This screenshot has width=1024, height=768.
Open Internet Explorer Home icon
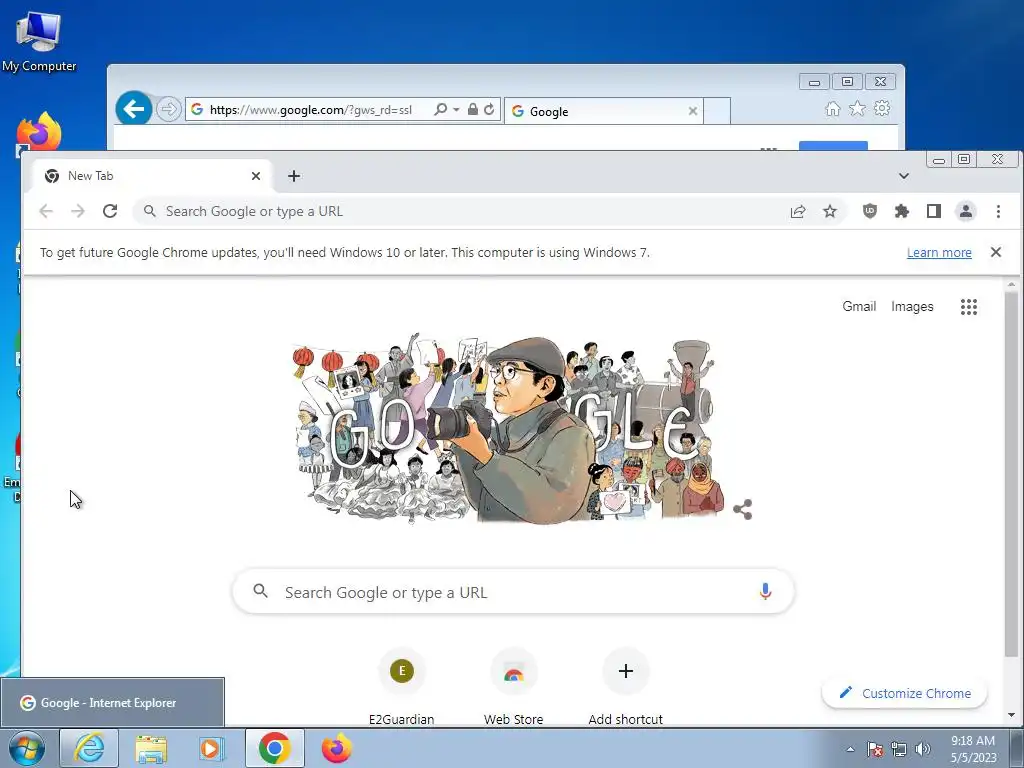pyautogui.click(x=833, y=109)
